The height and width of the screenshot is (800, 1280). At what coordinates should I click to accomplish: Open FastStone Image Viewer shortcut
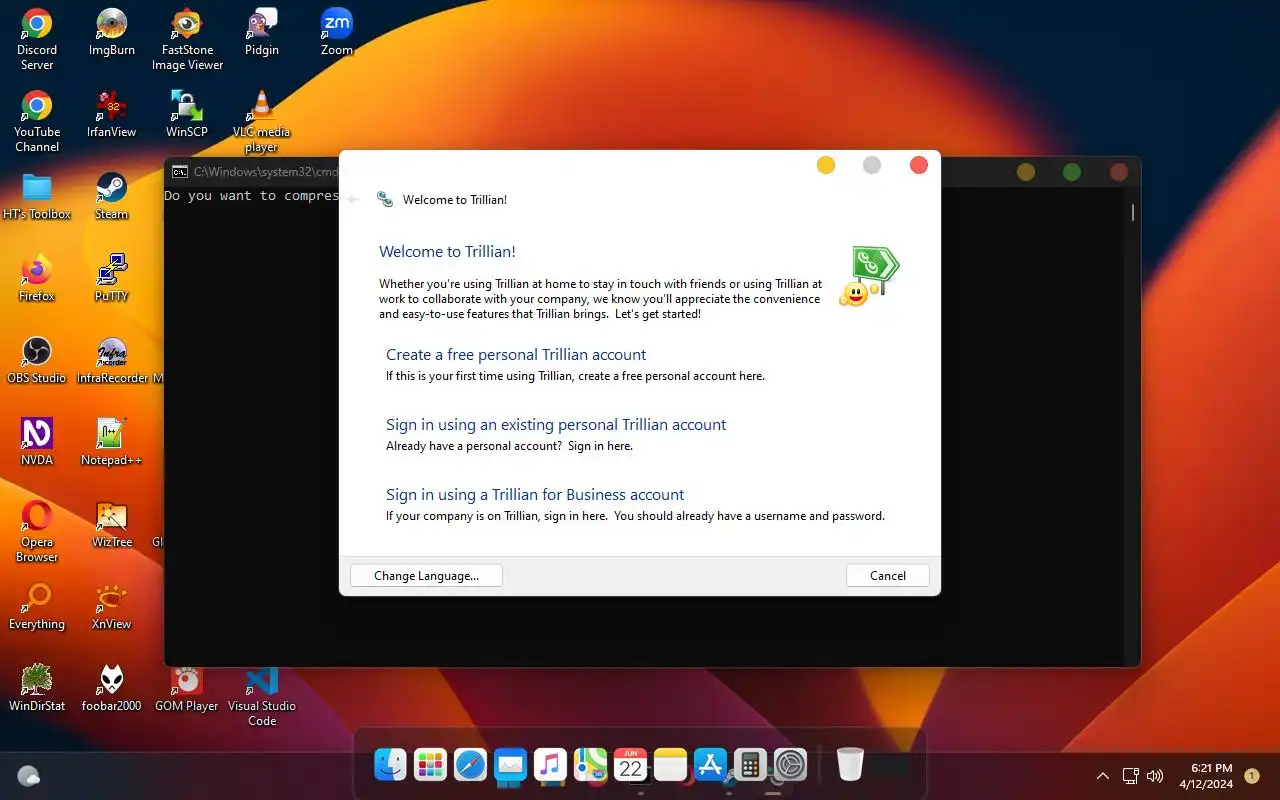(187, 40)
